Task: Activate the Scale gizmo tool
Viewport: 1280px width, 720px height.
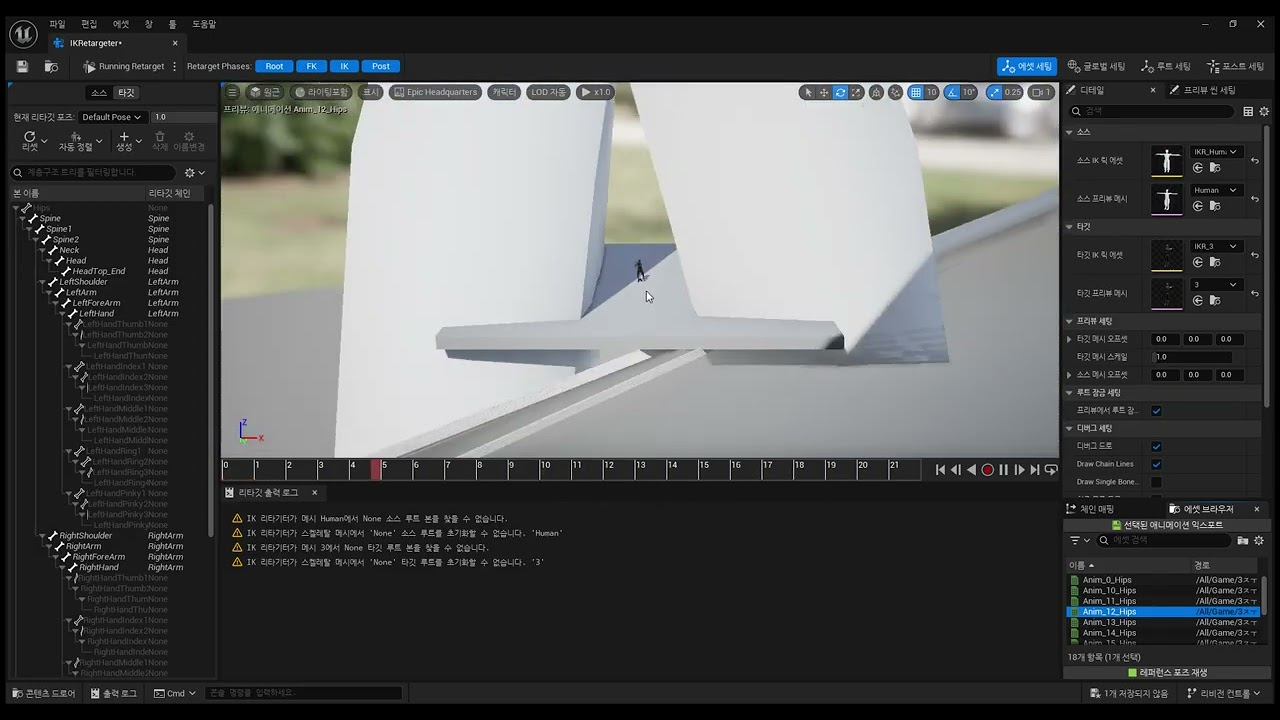Action: pos(856,92)
